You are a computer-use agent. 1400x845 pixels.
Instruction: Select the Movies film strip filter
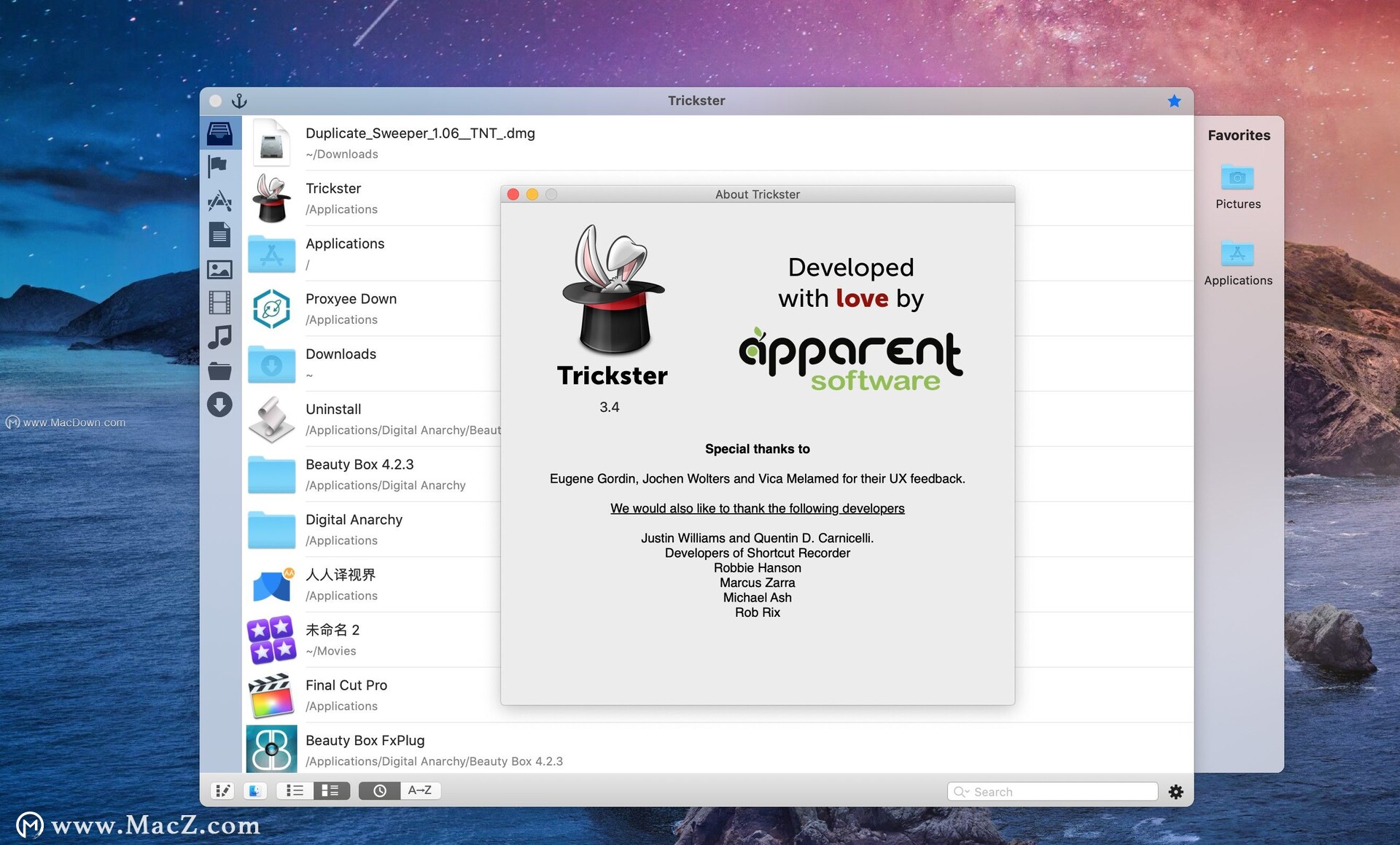pyautogui.click(x=219, y=303)
